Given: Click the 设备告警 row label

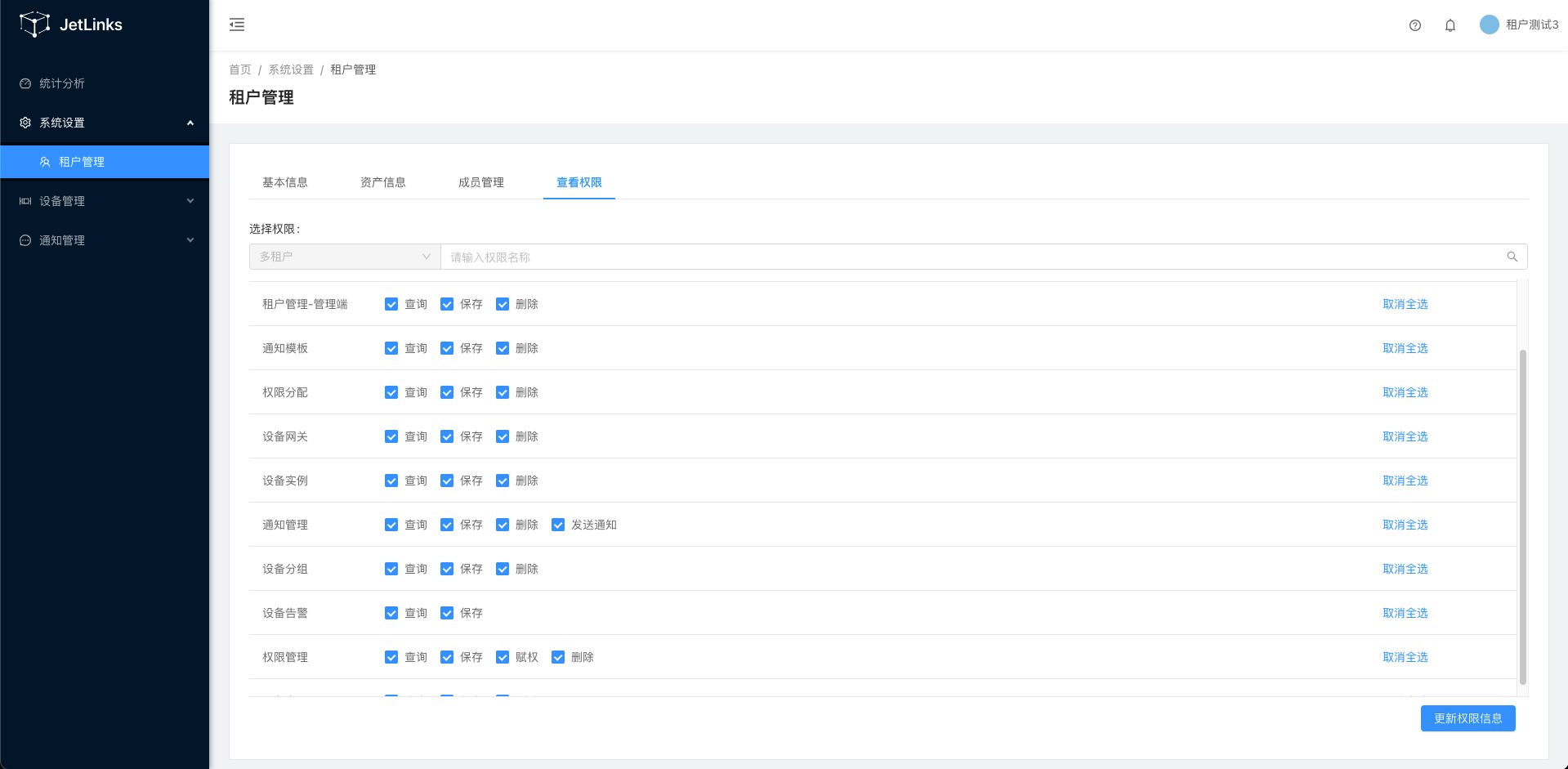Looking at the screenshot, I should 285,613.
